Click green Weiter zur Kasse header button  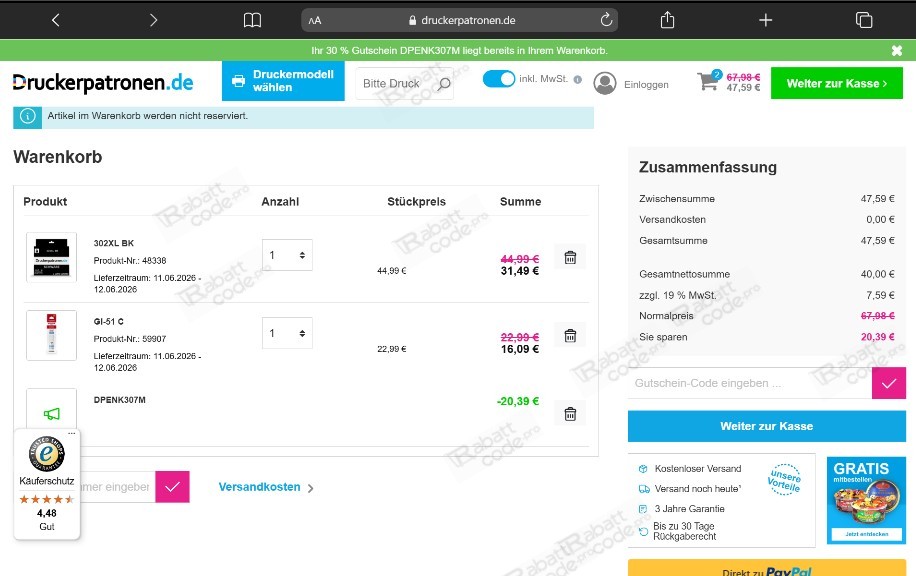point(837,83)
